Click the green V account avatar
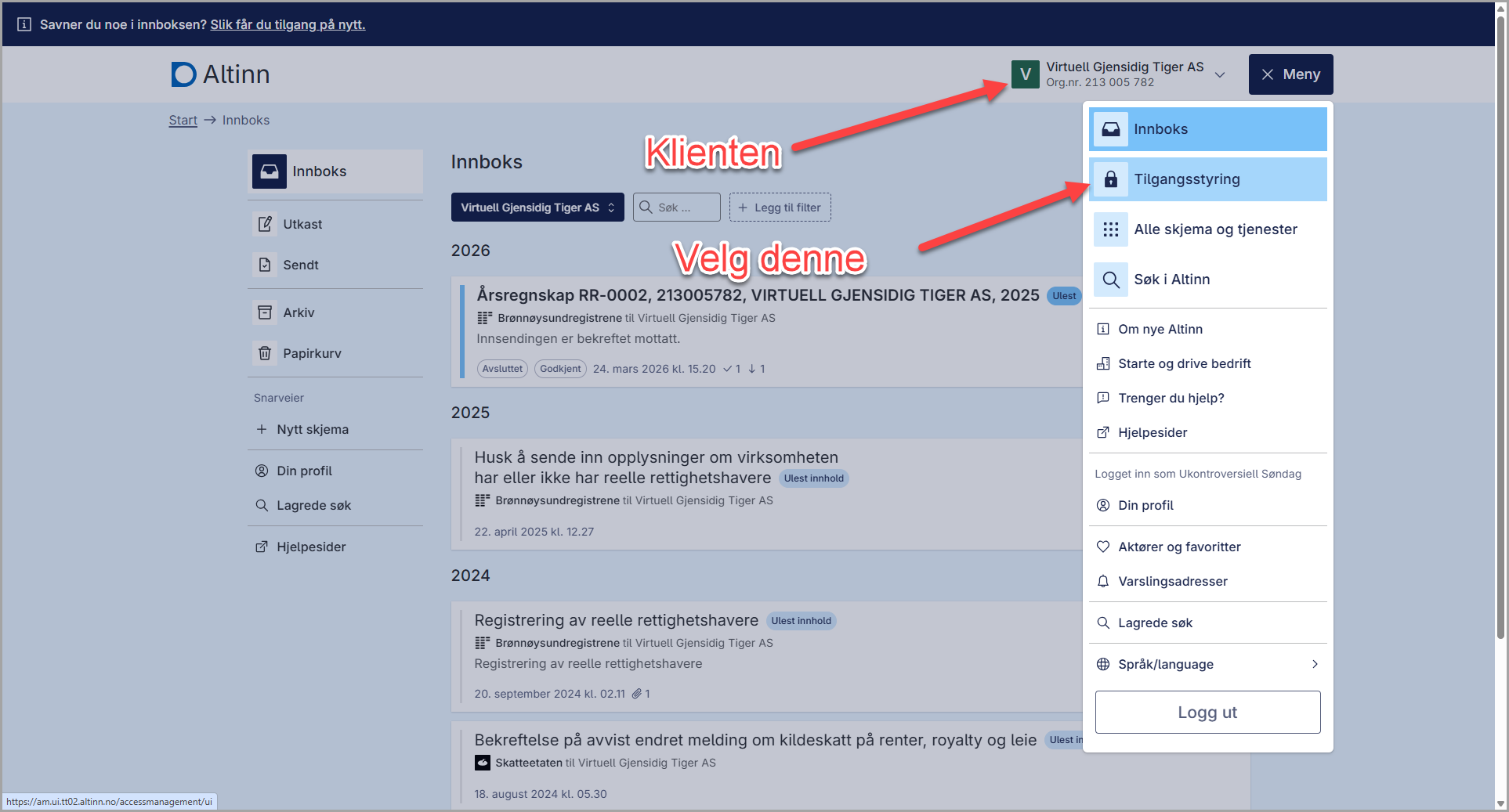The image size is (1509, 812). [1025, 74]
